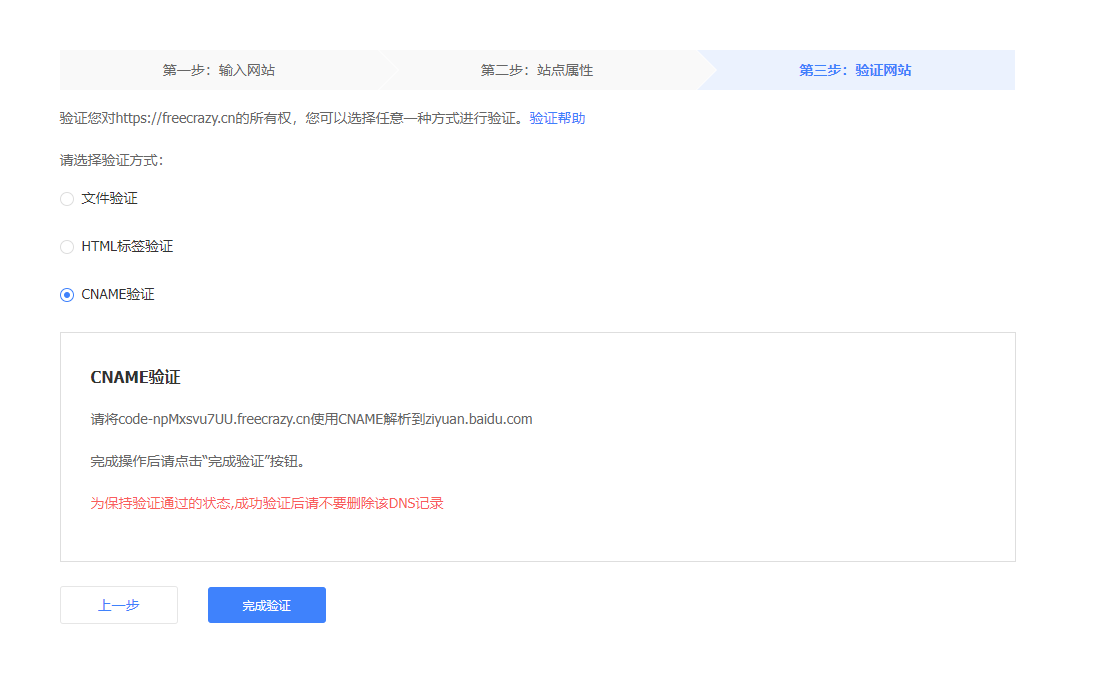Click the bold CNAME验证 panel heading
Image resolution: width=1101 pixels, height=679 pixels.
[x=135, y=378]
